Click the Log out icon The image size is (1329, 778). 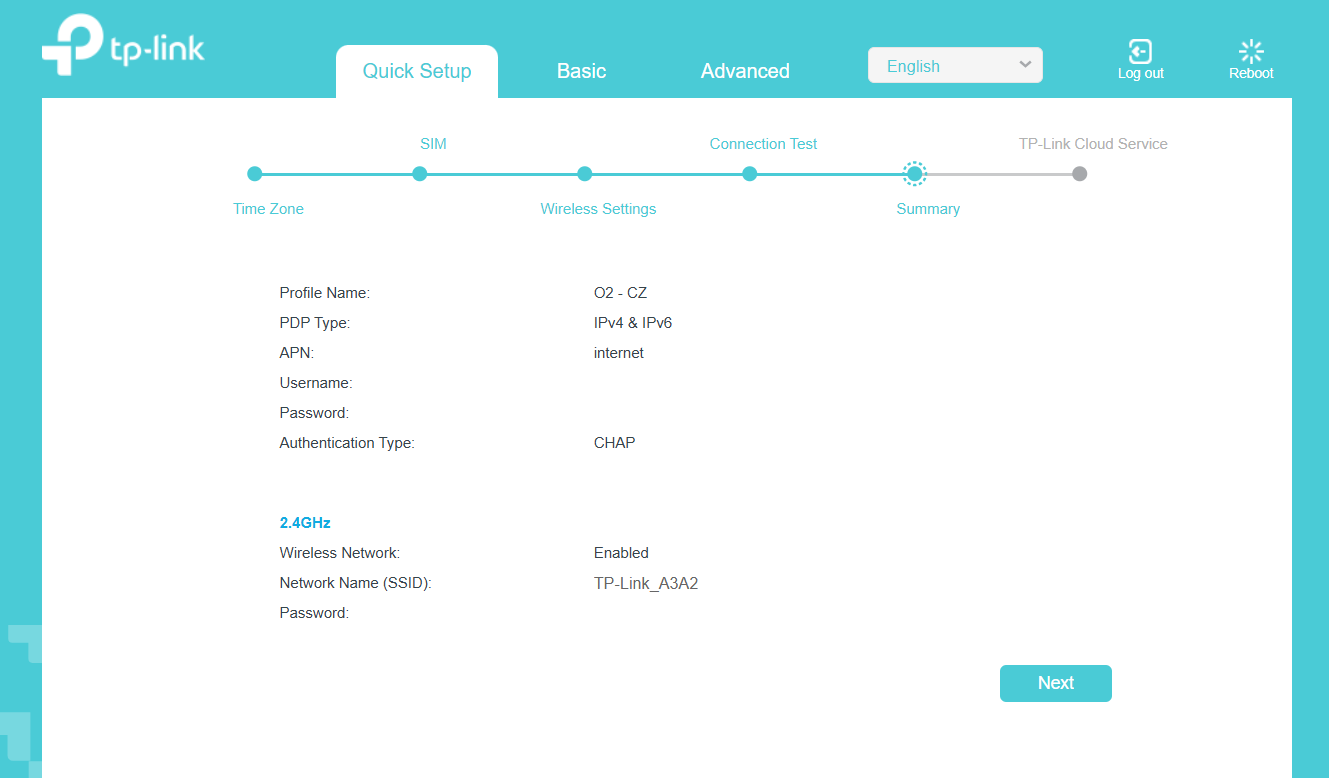click(1140, 52)
